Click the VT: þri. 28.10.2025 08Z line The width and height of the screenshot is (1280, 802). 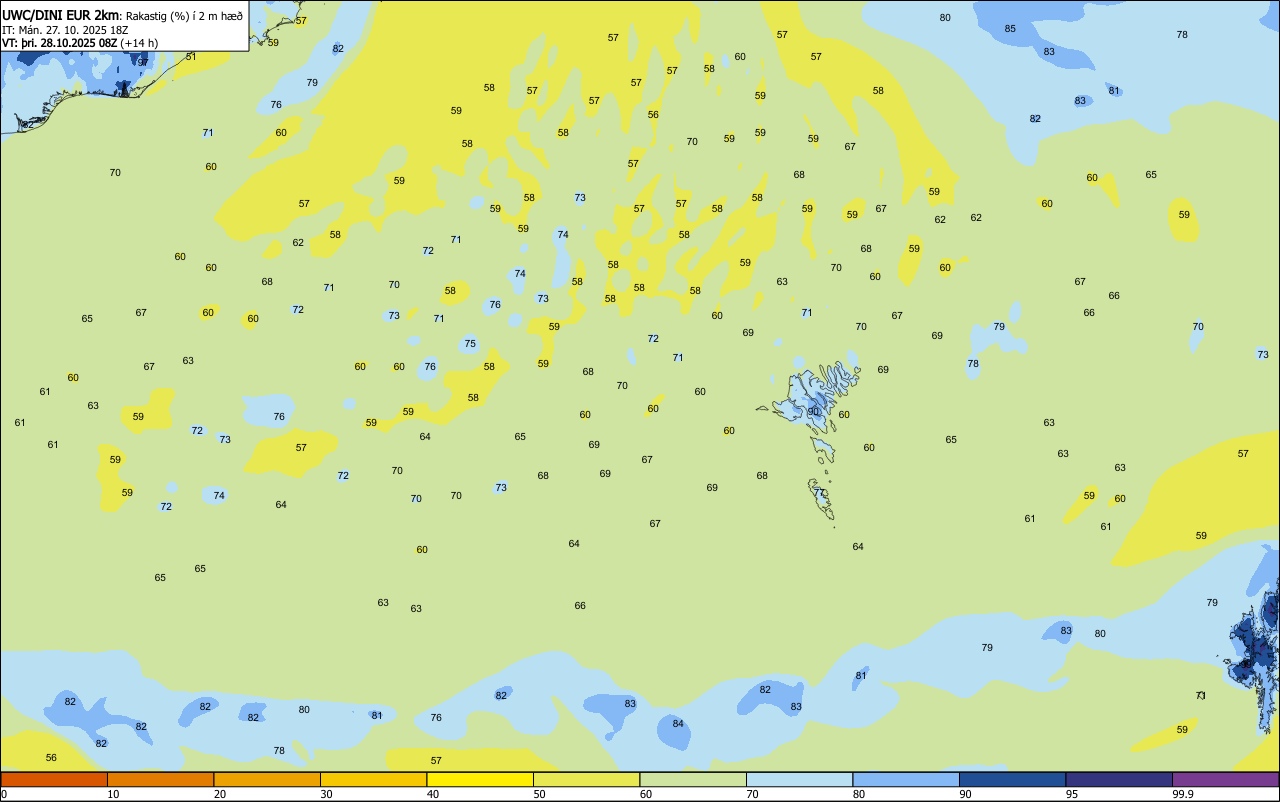click(59, 43)
